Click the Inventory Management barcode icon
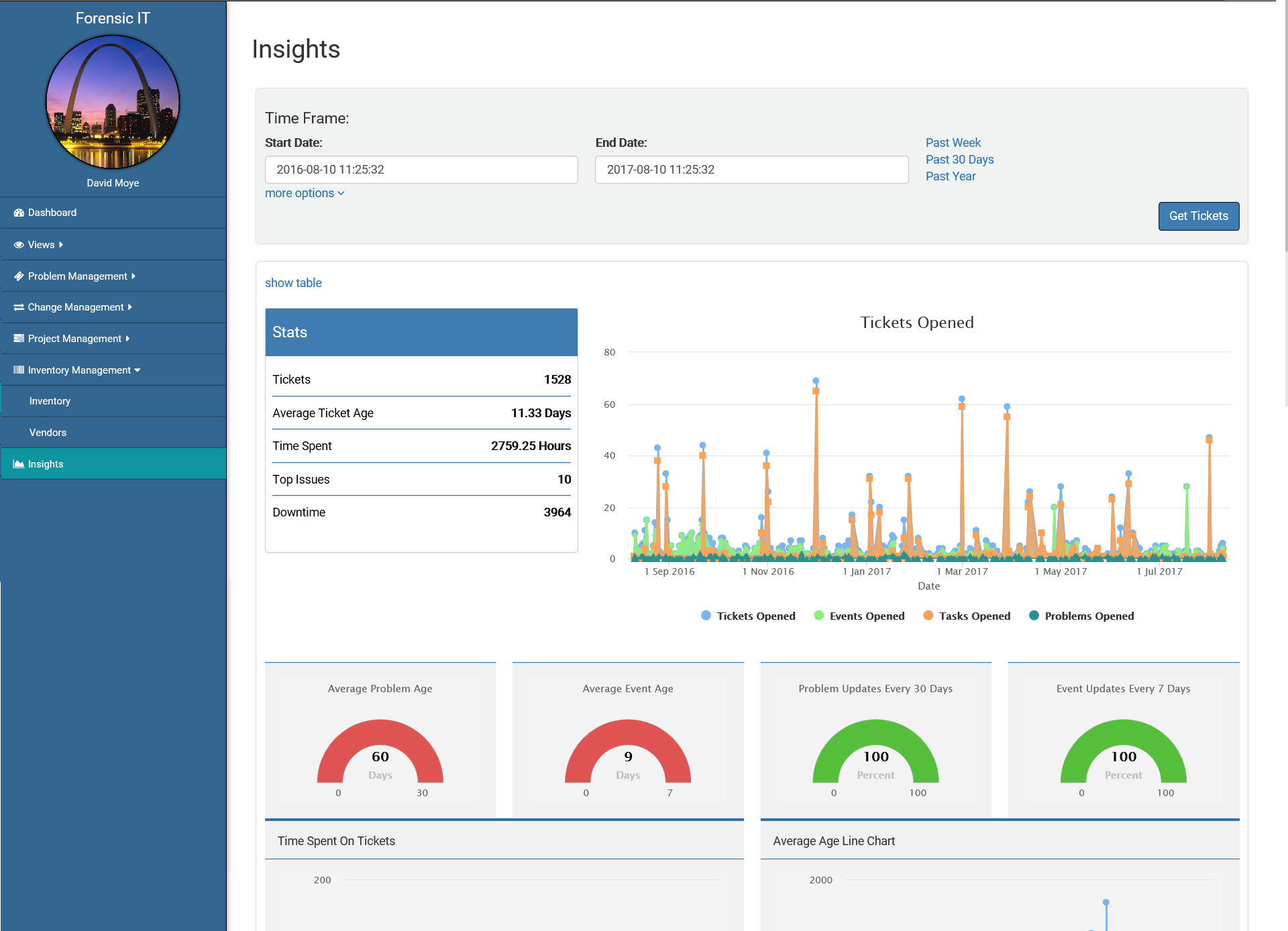1288x931 pixels. coord(19,370)
